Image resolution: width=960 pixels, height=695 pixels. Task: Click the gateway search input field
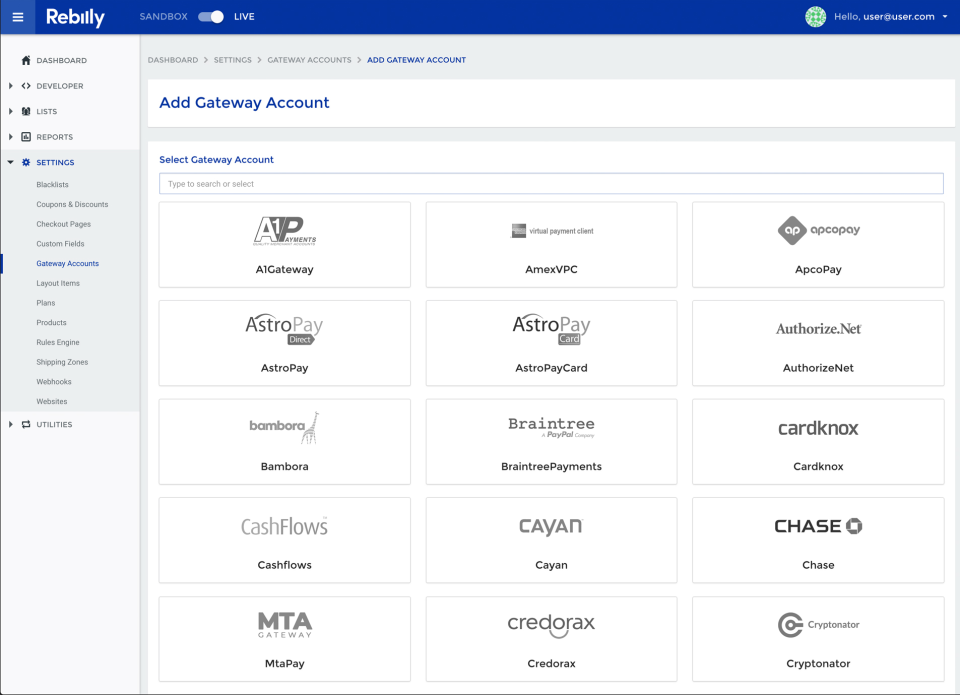coord(551,184)
